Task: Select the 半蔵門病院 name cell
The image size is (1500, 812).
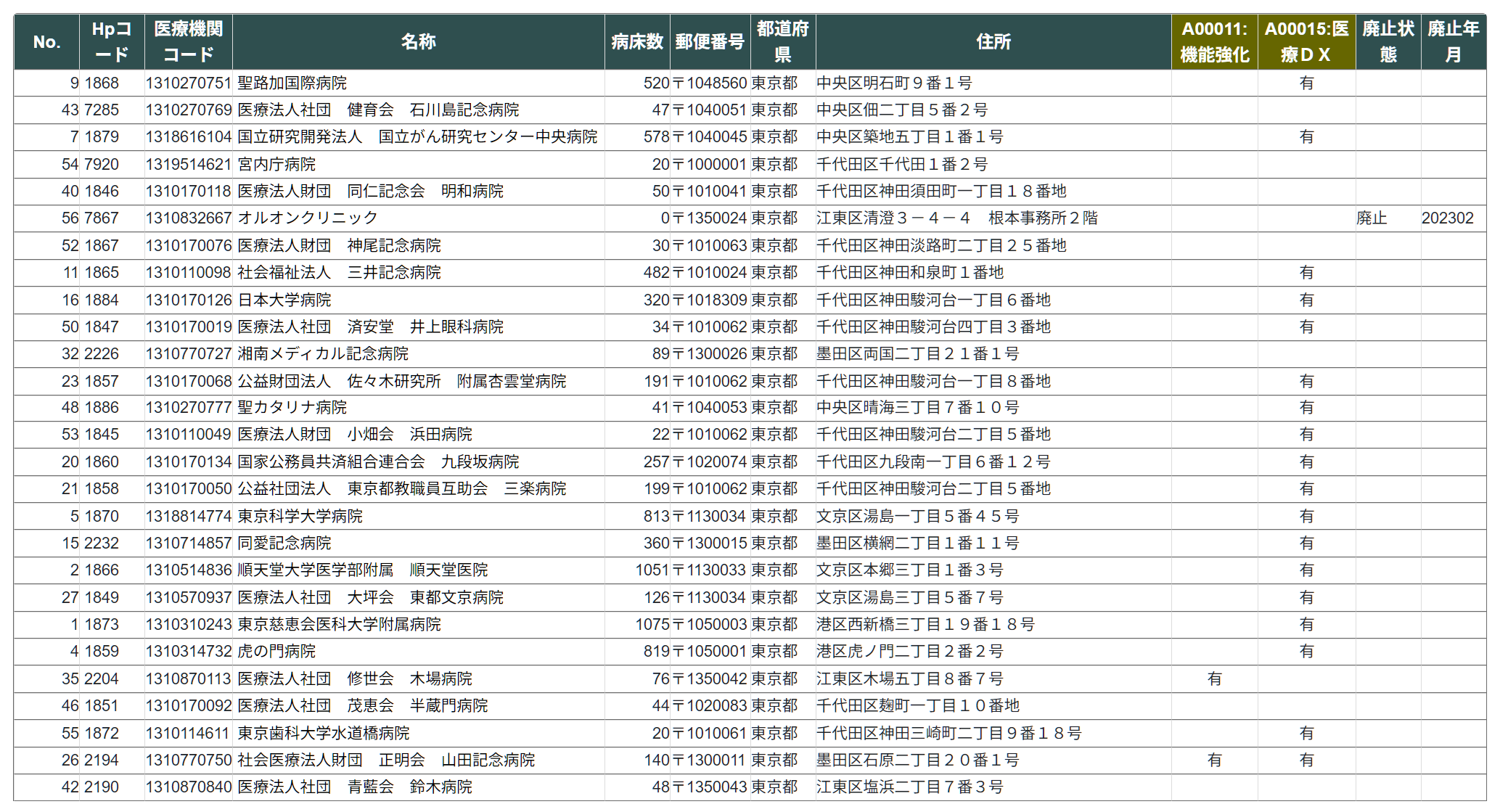Action: pyautogui.click(x=419, y=706)
